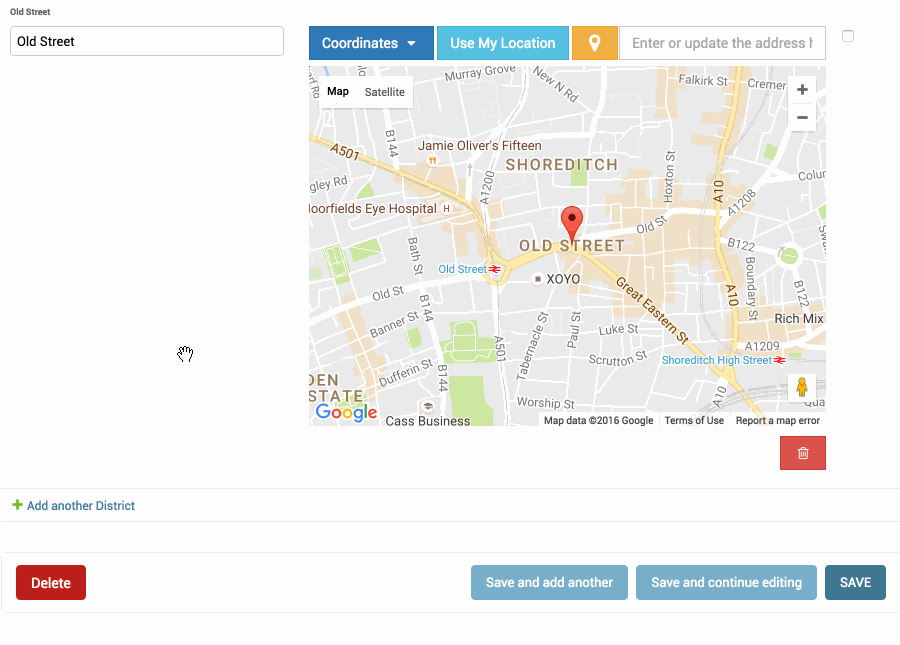Click the A1209 road label
The width and height of the screenshot is (900, 645).
[762, 346]
